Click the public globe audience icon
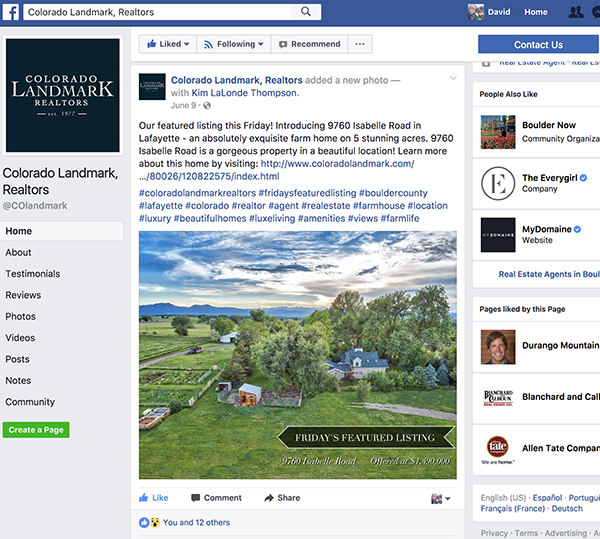 click(x=207, y=106)
